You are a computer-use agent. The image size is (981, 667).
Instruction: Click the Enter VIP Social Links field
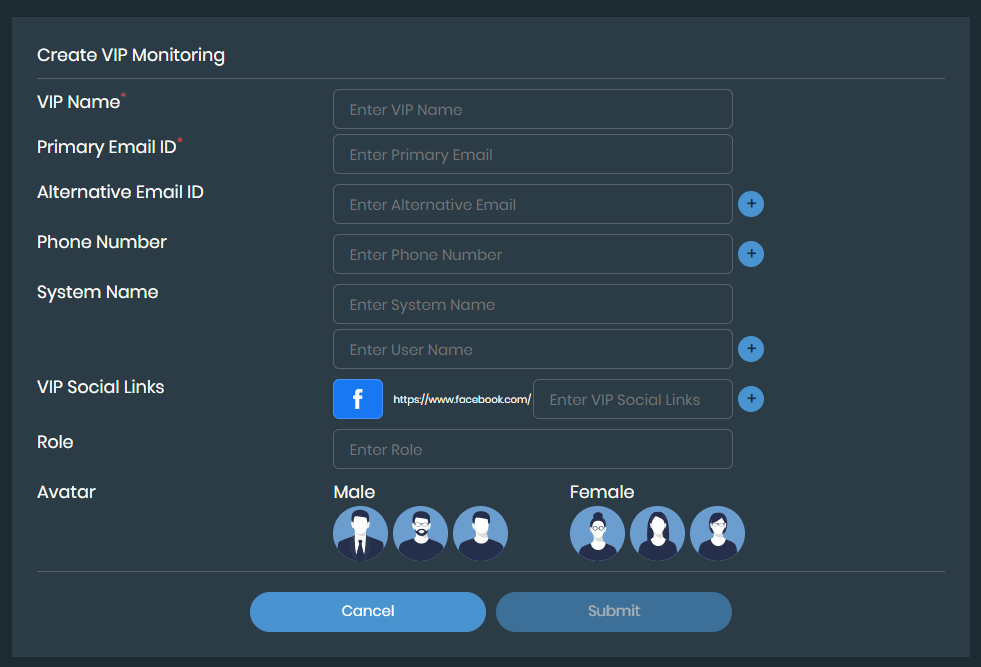click(x=632, y=399)
